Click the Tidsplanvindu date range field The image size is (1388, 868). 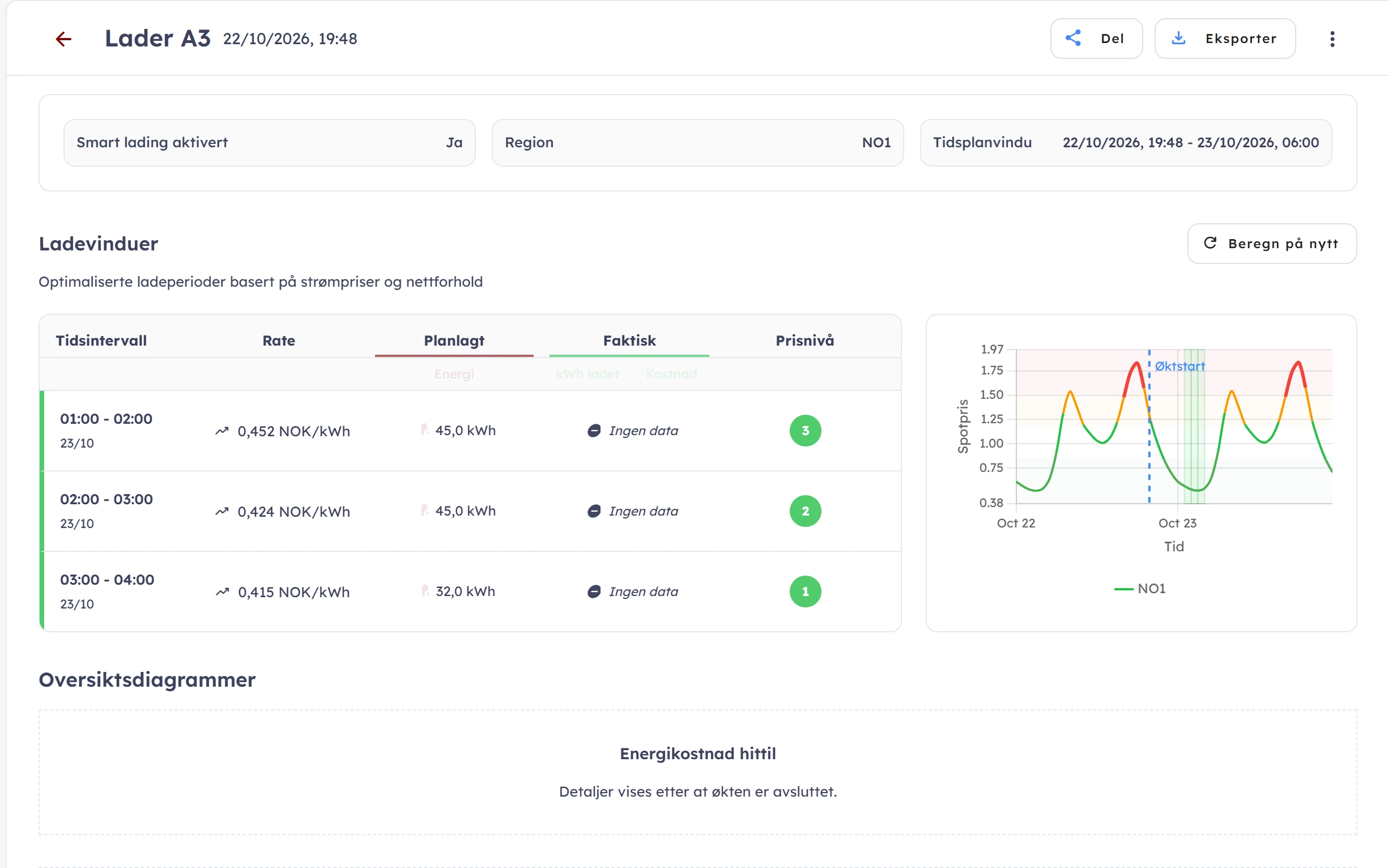(1126, 142)
